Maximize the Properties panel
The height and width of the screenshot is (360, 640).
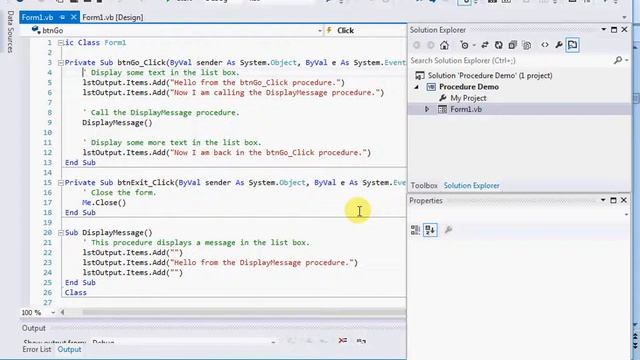point(613,200)
